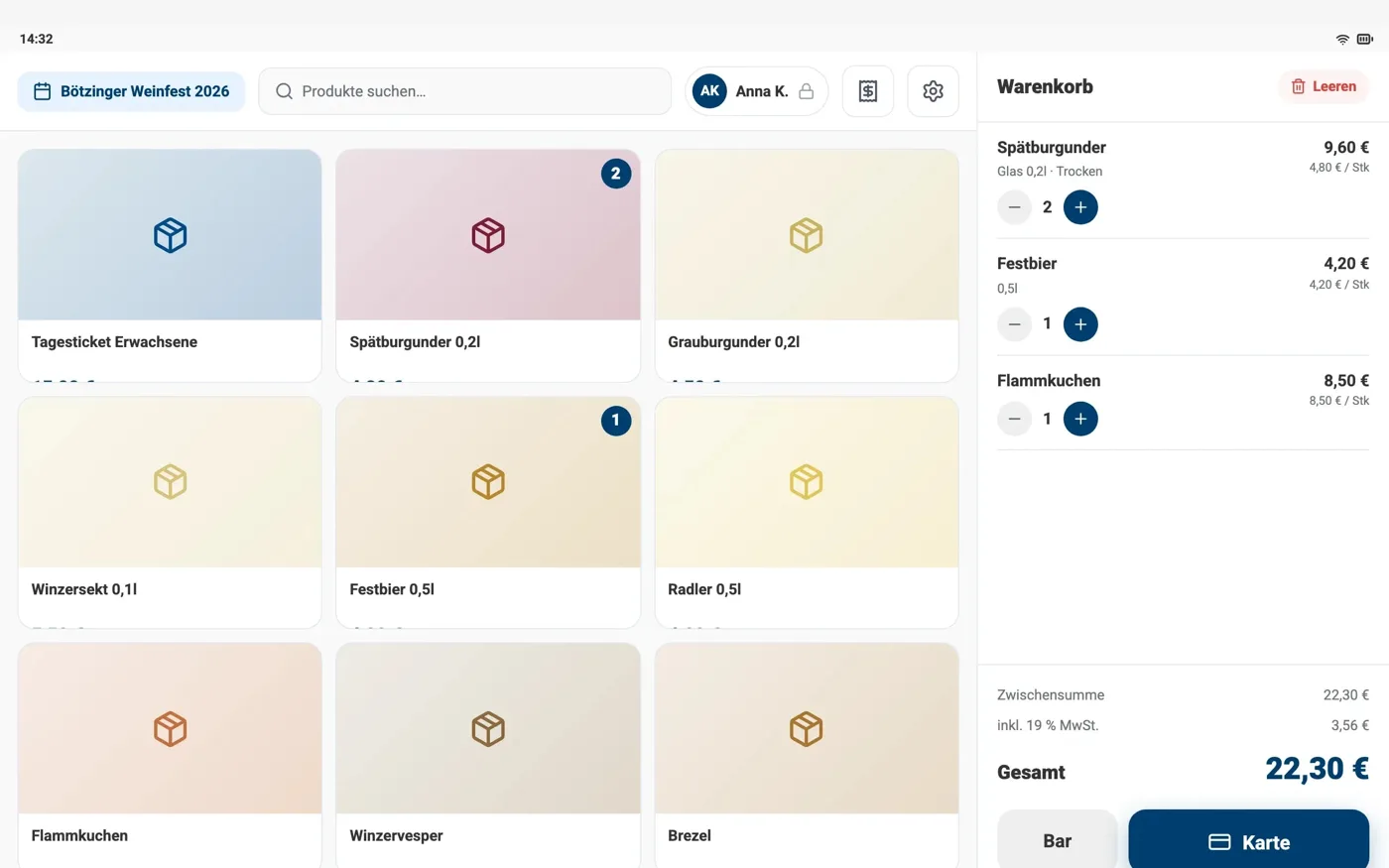Image resolution: width=1389 pixels, height=868 pixels.
Task: Check the battery status icon
Action: tap(1365, 39)
